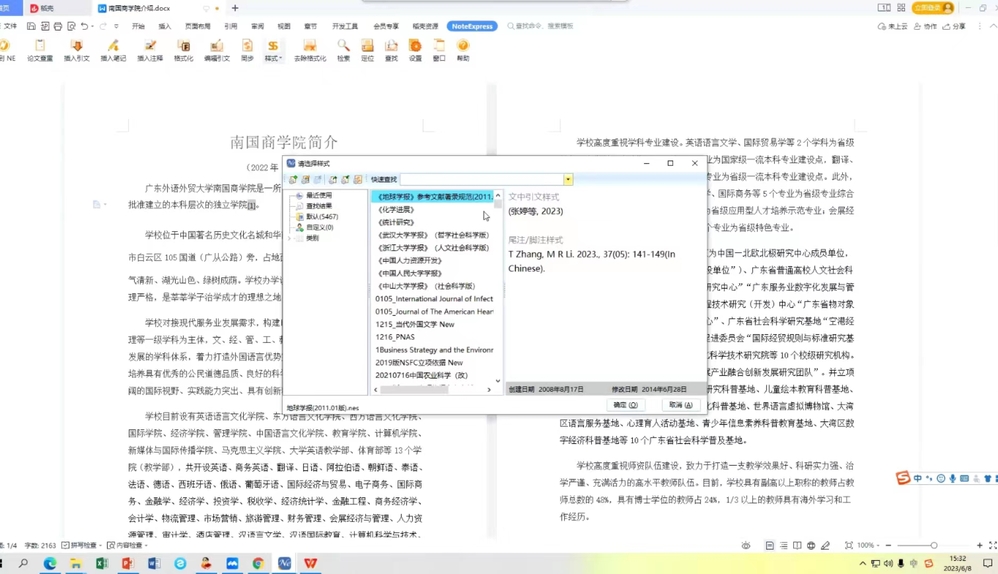Toggle 内容检查 checkbox in status bar
This screenshot has width=998, height=574.
111,546
